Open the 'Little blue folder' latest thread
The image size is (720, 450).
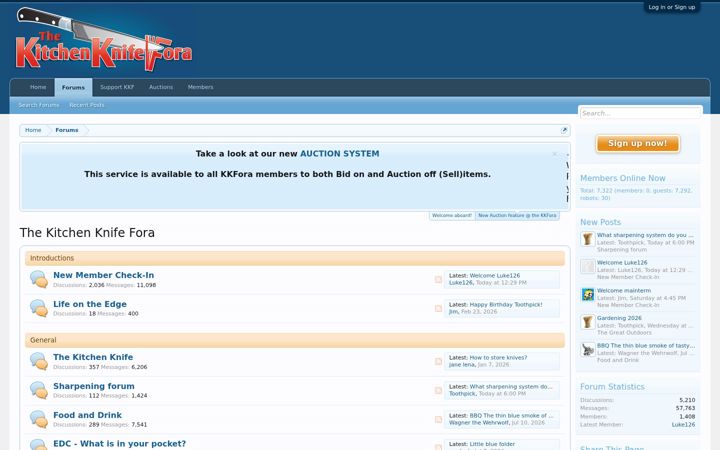click(492, 444)
